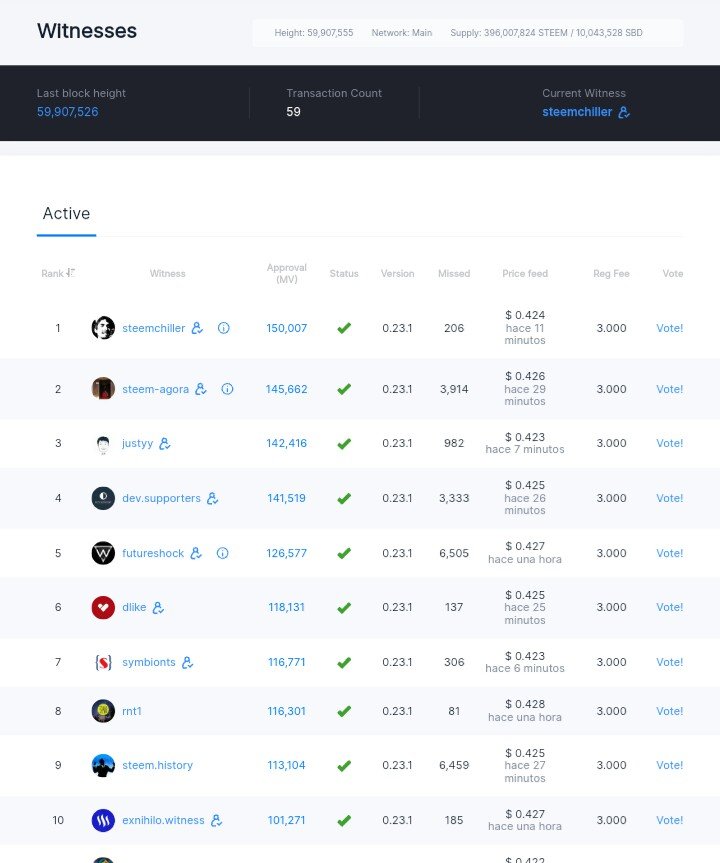Screen dimensions: 720x863
Task: Vote for steem.history
Action: pyautogui.click(x=669, y=765)
